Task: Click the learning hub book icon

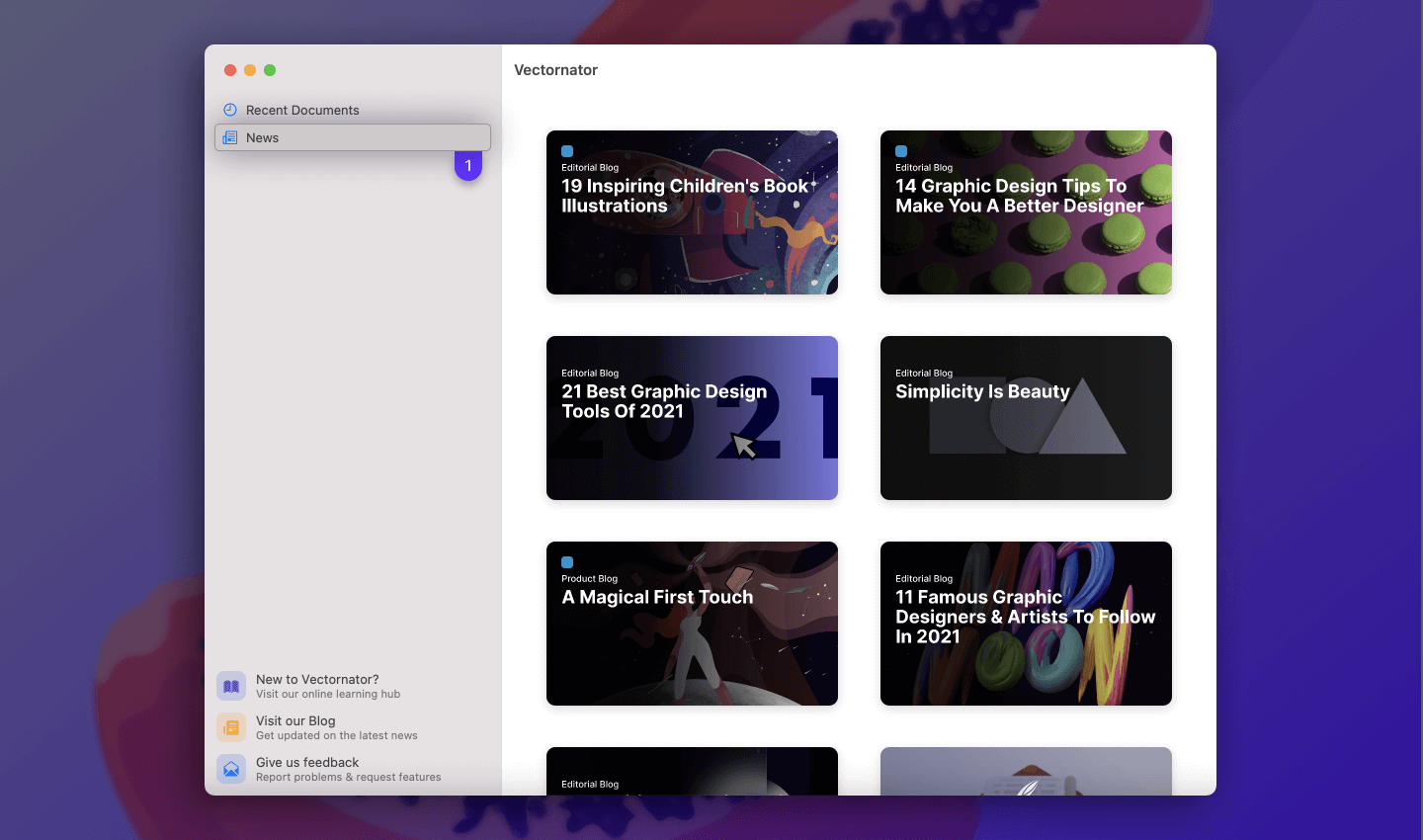Action: 231,686
